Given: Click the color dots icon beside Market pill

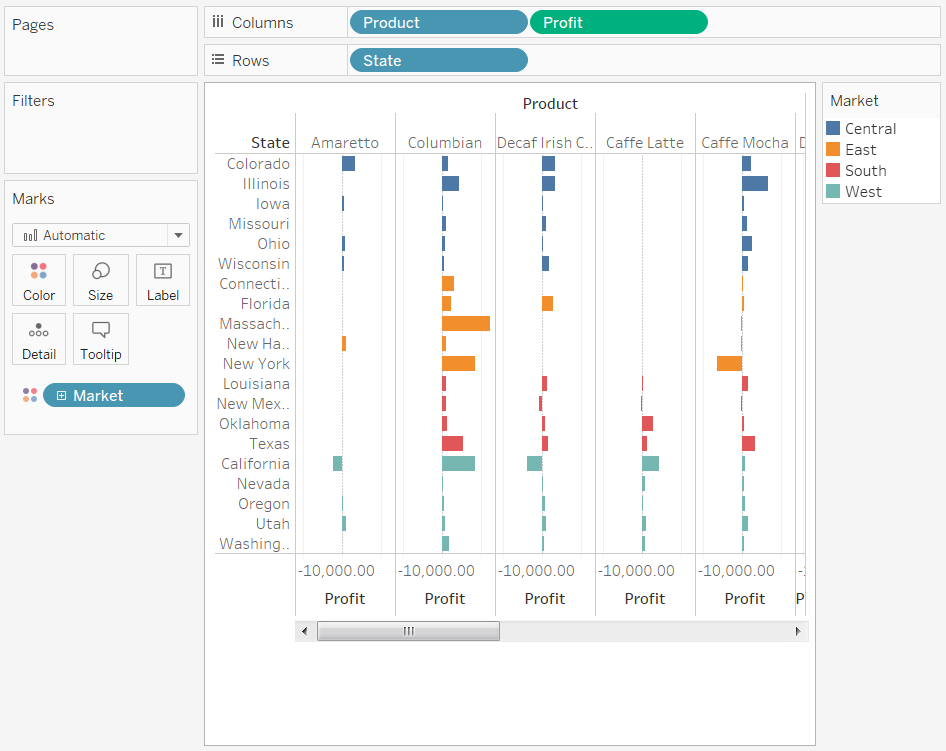Looking at the screenshot, I should [30, 396].
